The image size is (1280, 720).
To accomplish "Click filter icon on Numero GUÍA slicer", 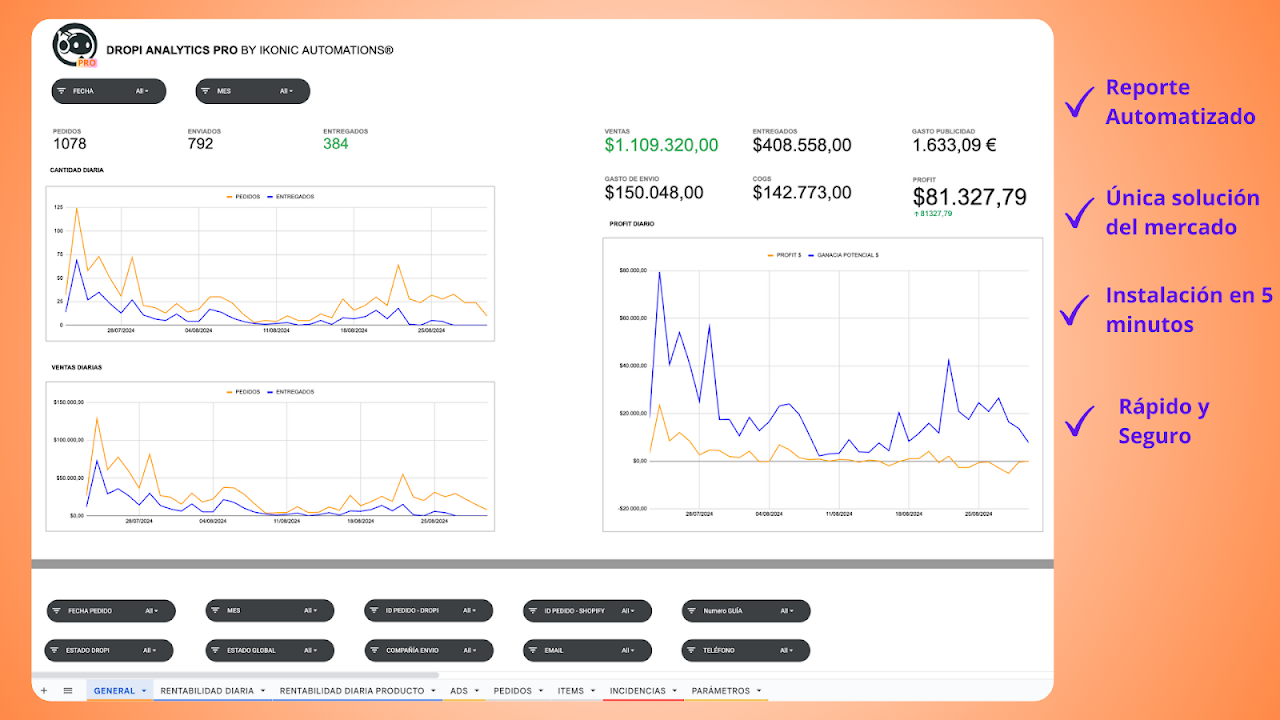I will (693, 611).
